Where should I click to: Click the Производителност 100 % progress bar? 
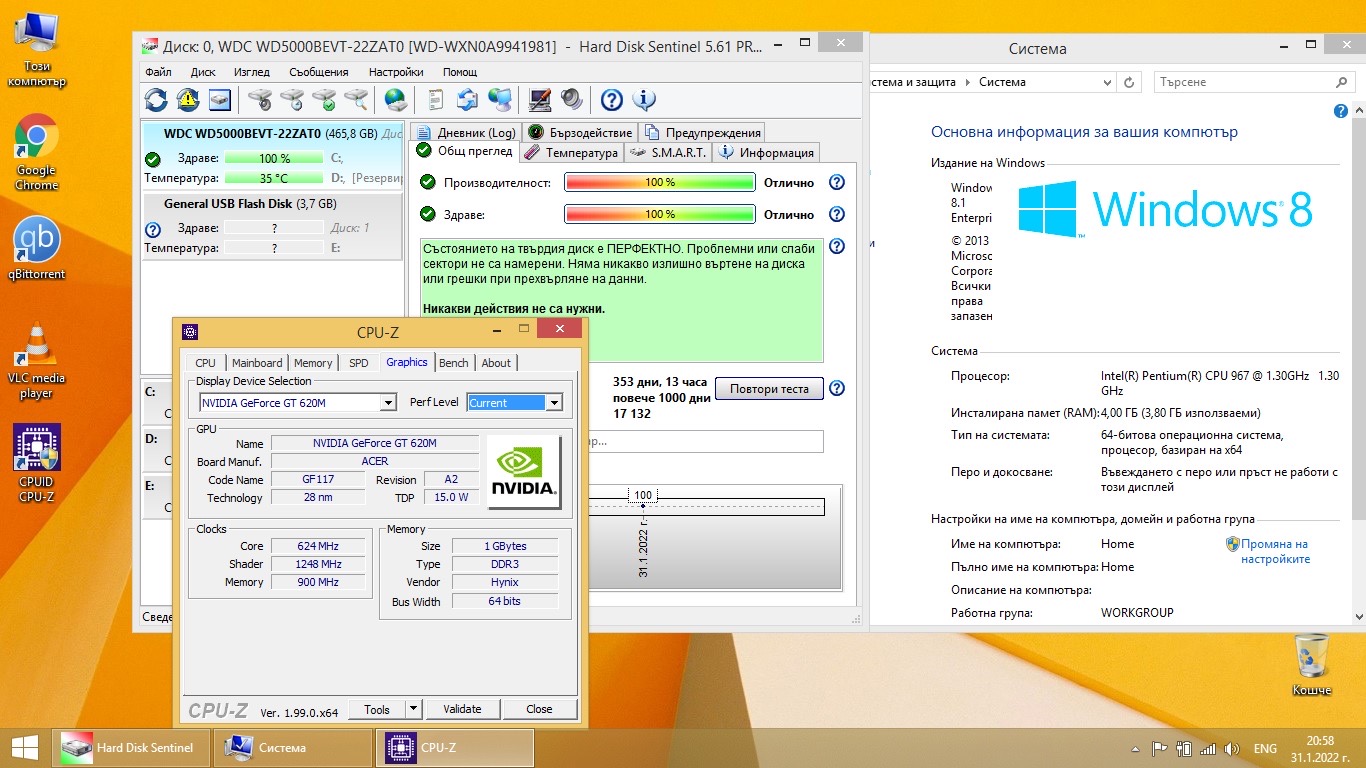click(x=660, y=183)
